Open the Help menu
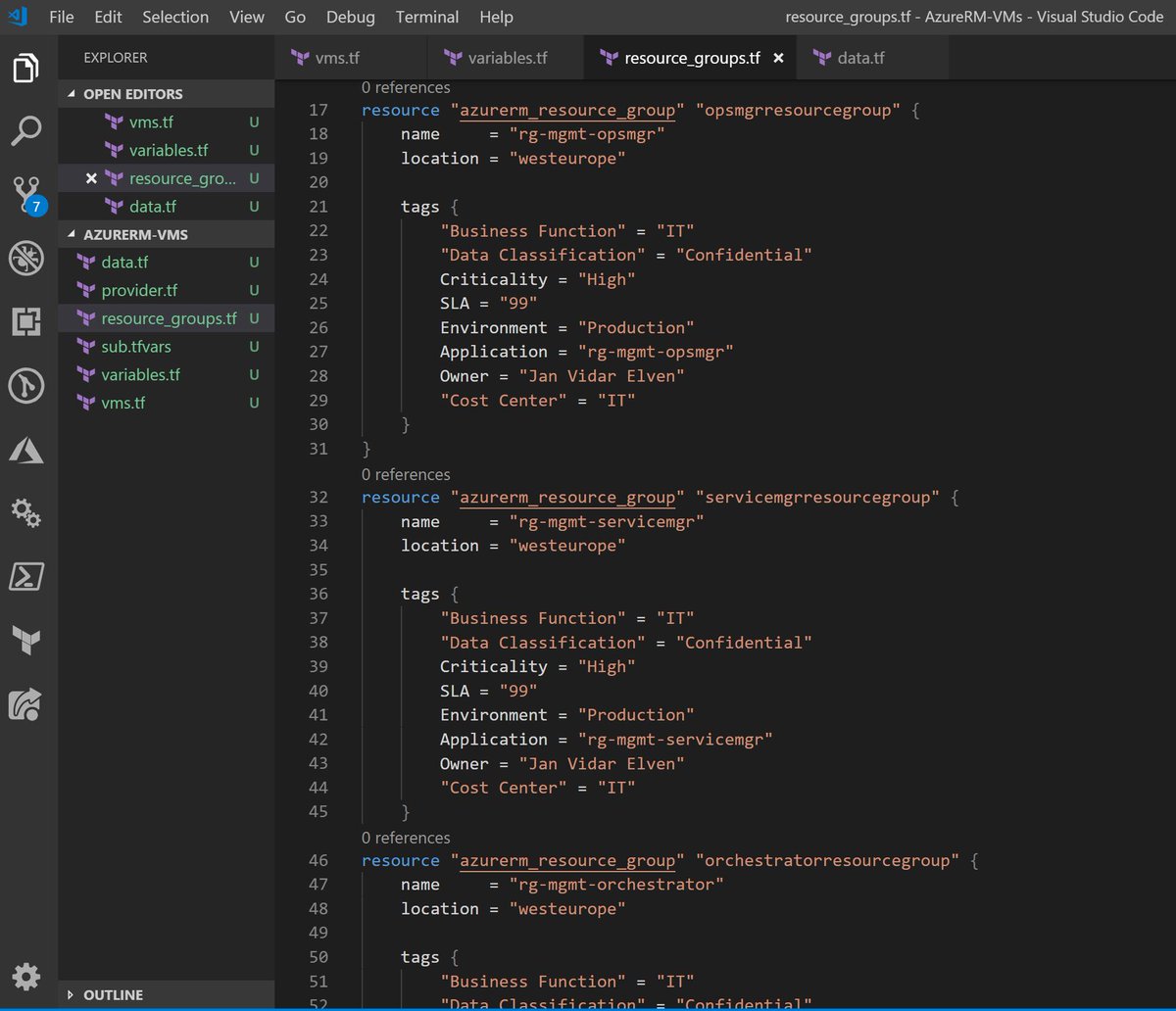 pos(497,17)
